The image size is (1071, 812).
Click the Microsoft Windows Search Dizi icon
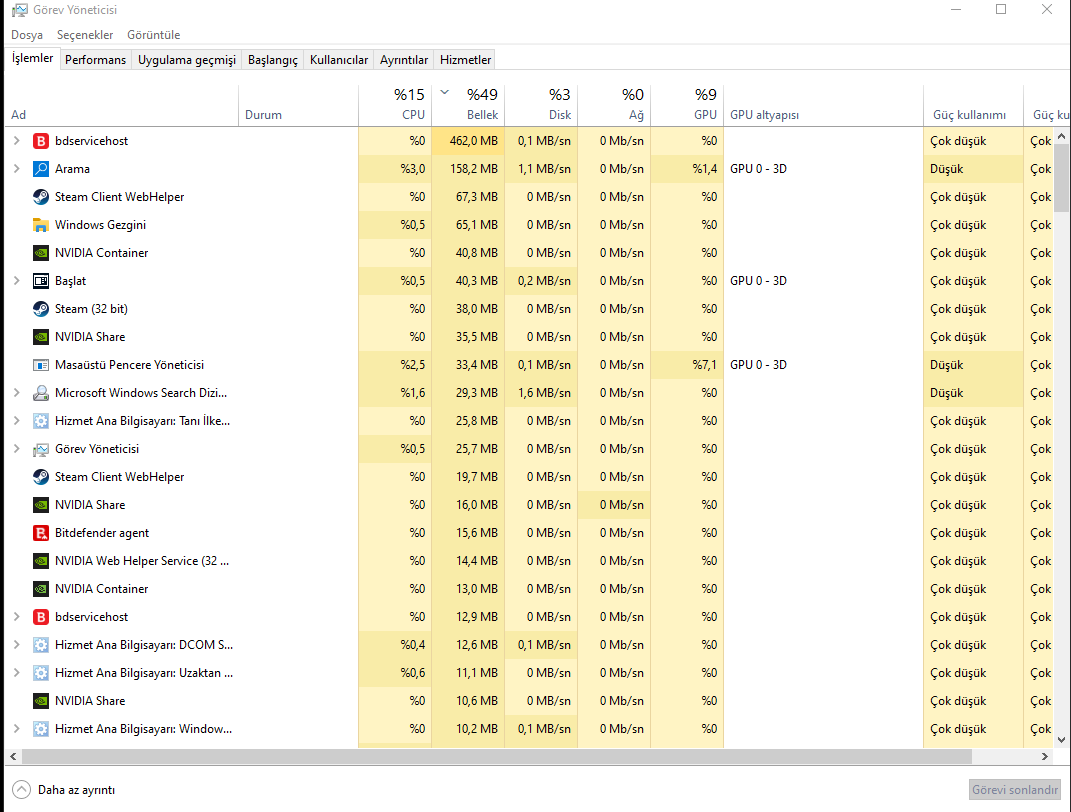[x=41, y=393]
